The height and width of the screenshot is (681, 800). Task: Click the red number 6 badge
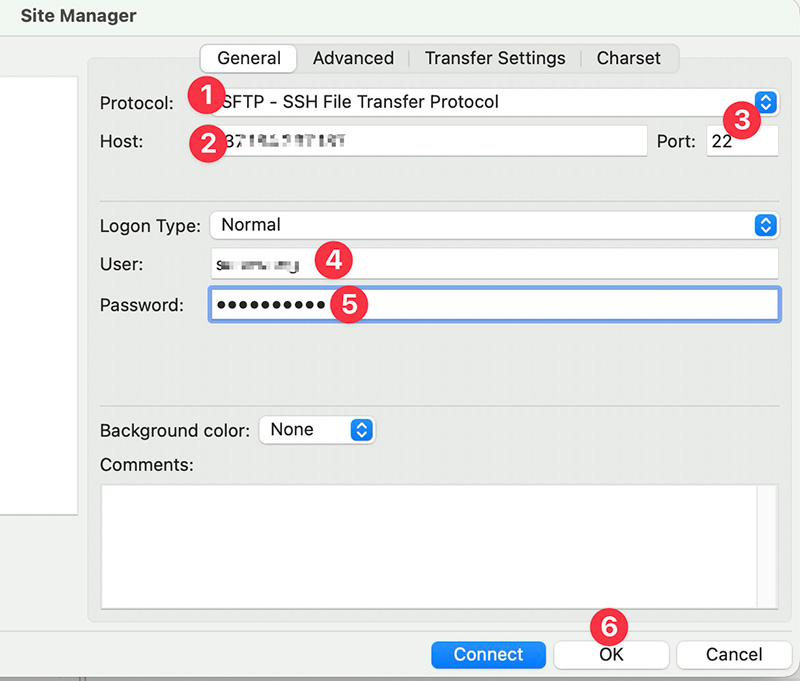point(611,627)
